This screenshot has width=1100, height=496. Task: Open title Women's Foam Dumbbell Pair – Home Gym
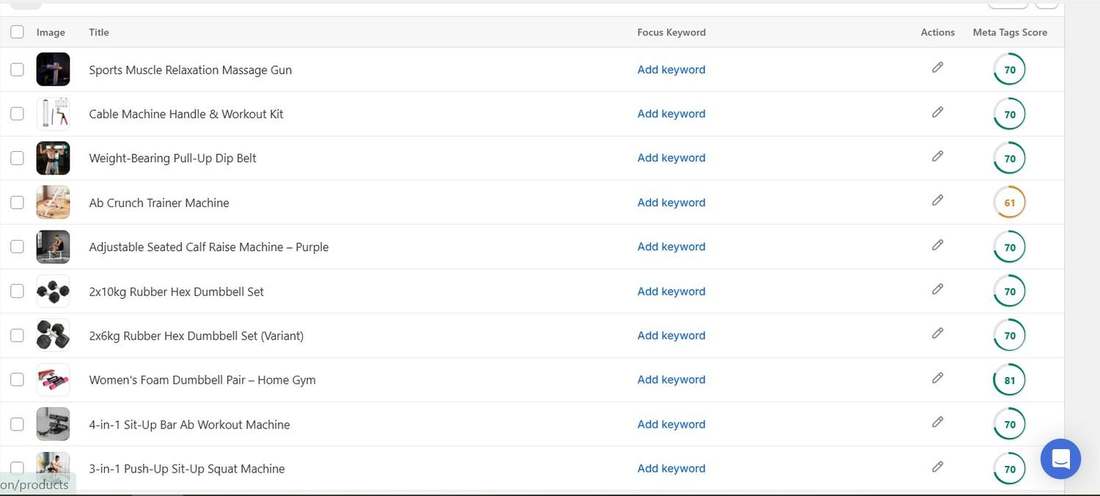point(202,380)
